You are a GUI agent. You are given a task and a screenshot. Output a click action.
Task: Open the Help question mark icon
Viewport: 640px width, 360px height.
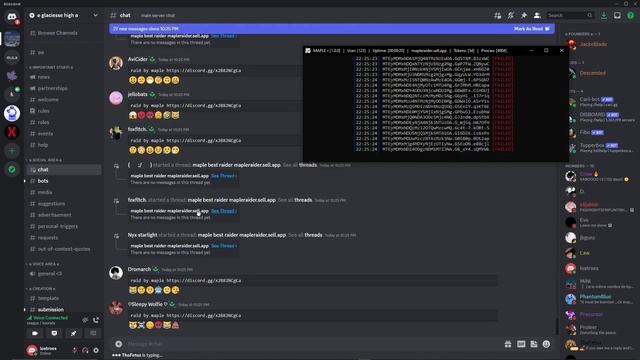click(x=631, y=16)
